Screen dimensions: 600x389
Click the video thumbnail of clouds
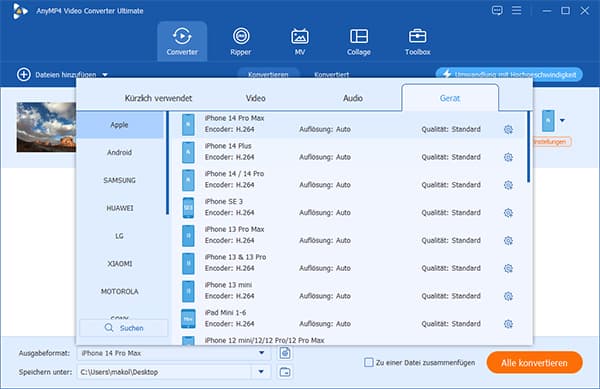(x=46, y=127)
